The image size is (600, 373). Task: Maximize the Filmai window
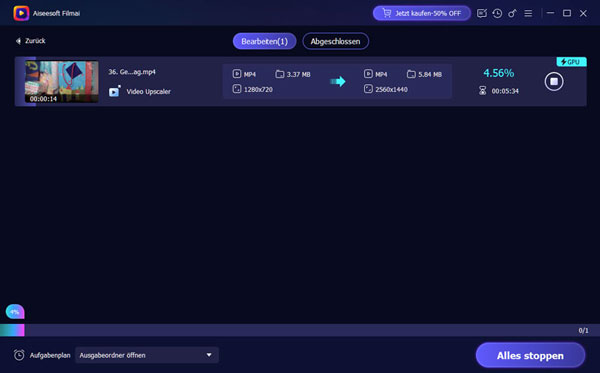[x=567, y=13]
